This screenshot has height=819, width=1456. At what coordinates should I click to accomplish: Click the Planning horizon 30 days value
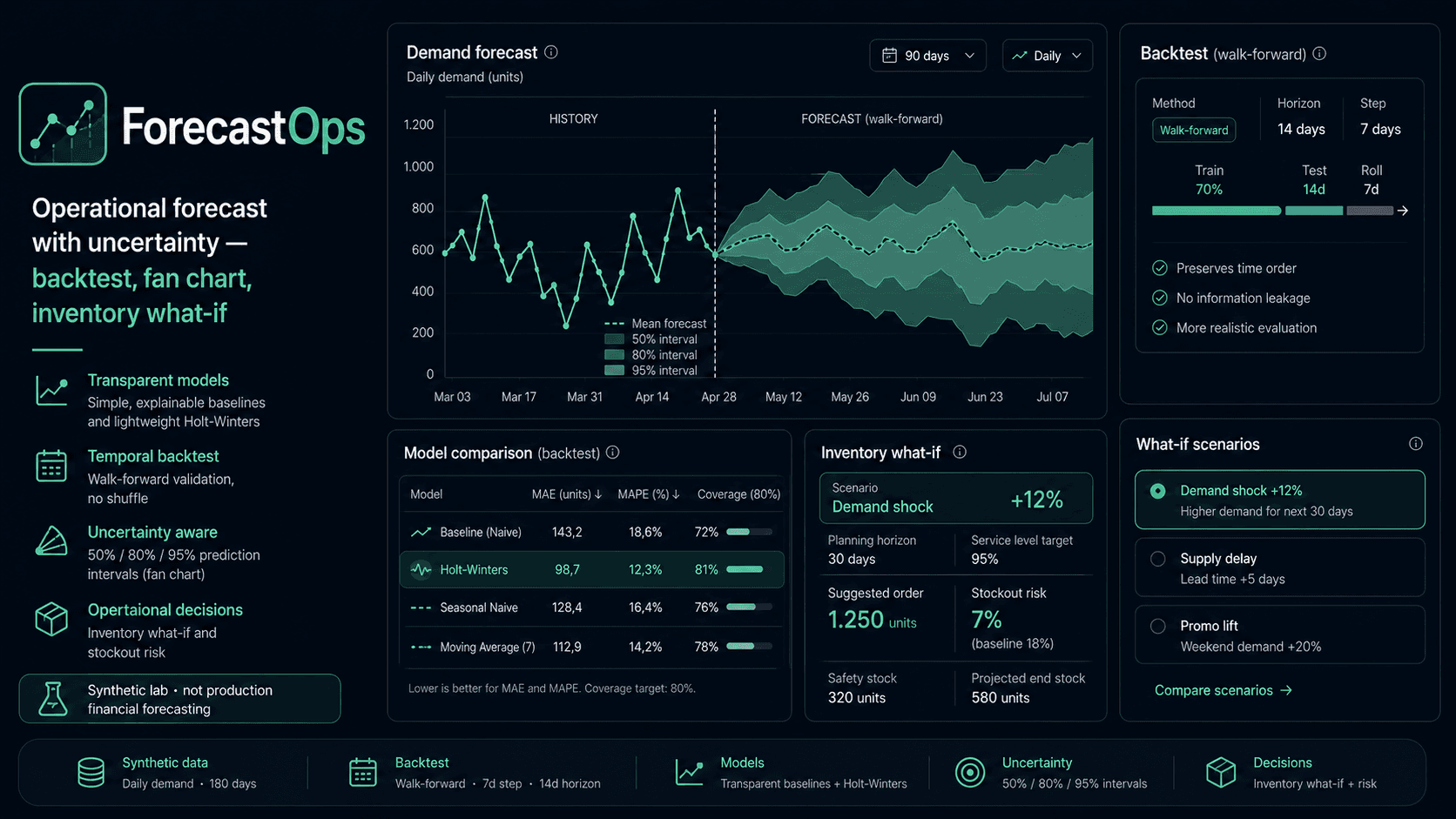[852, 559]
